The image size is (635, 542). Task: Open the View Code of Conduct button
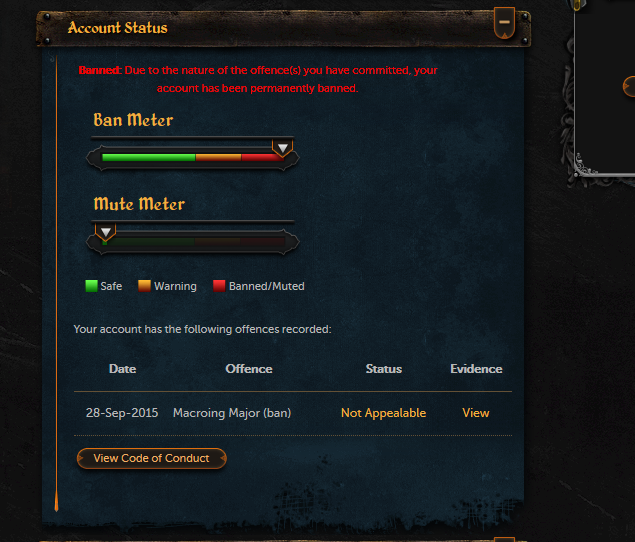tap(151, 458)
